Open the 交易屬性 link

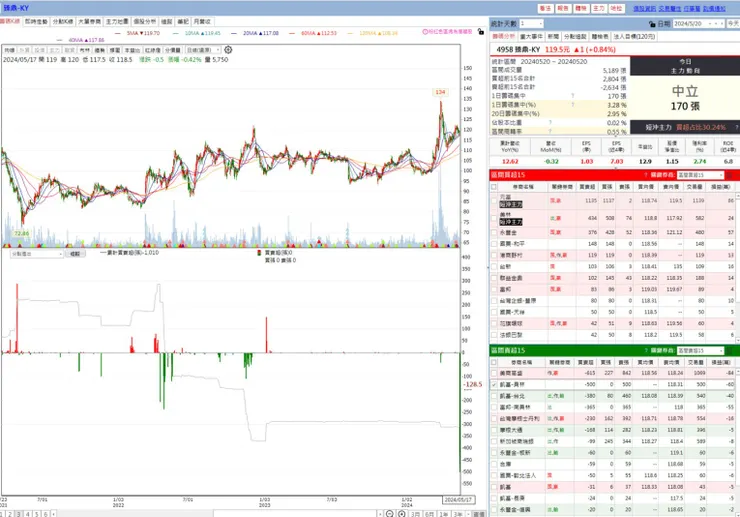(x=670, y=8)
